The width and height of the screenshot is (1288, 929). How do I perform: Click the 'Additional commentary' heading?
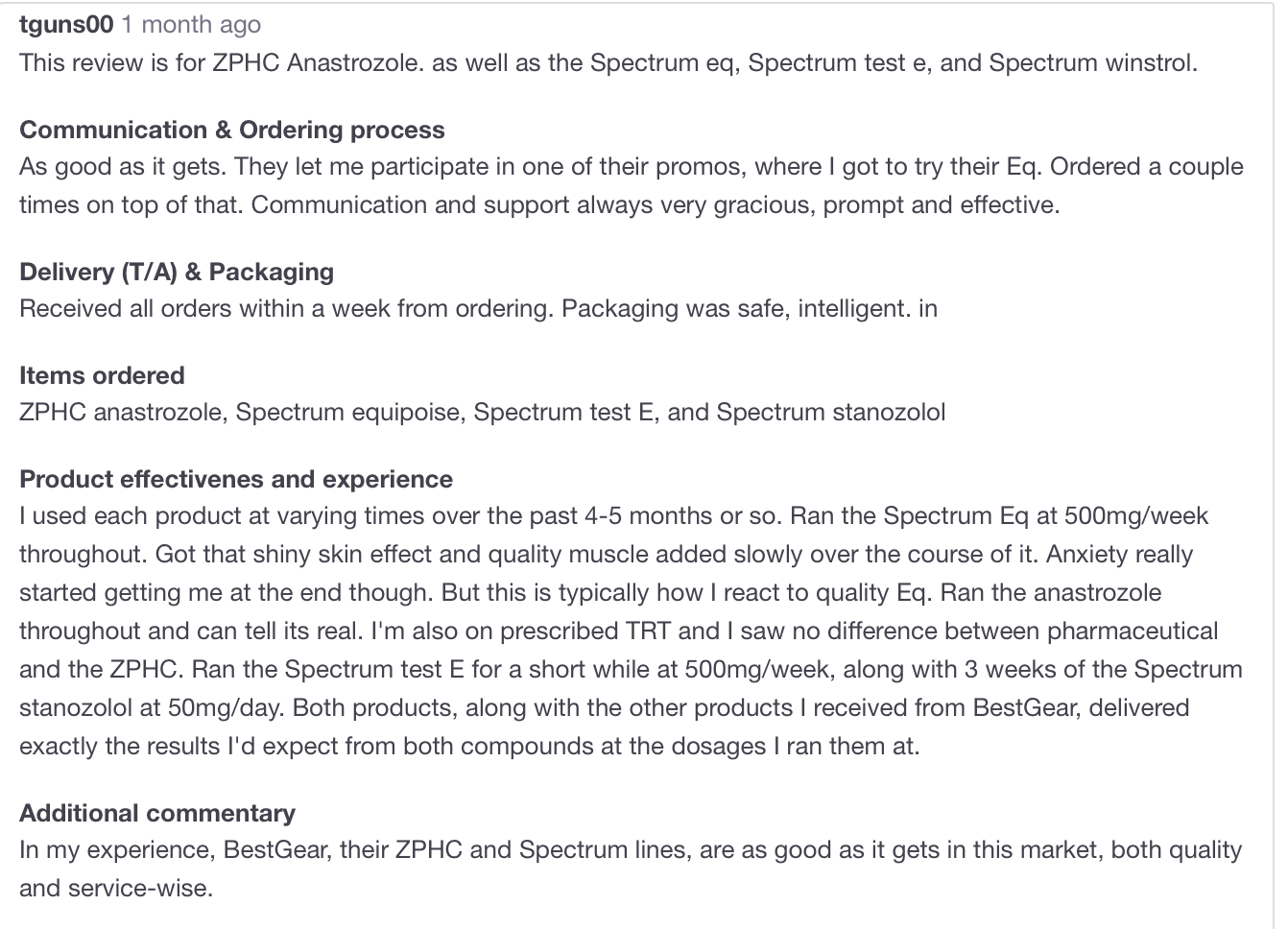click(157, 813)
